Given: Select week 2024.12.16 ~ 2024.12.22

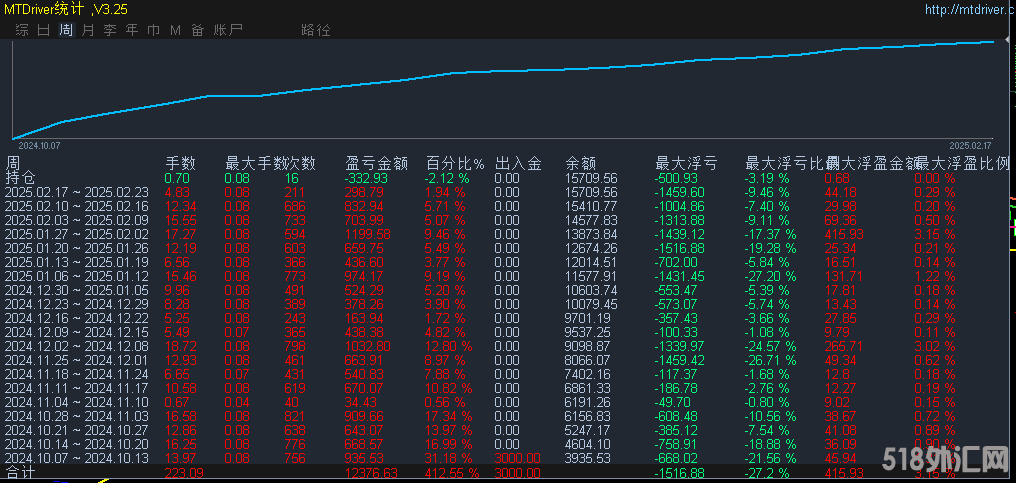Looking at the screenshot, I should pos(76,318).
